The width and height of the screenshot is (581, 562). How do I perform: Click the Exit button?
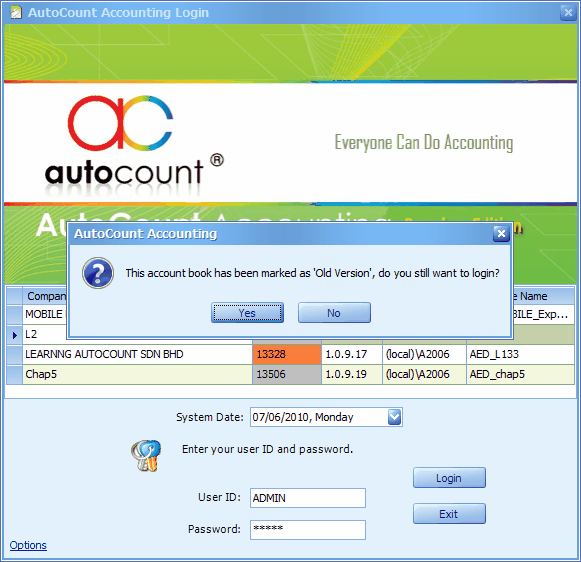coord(449,514)
